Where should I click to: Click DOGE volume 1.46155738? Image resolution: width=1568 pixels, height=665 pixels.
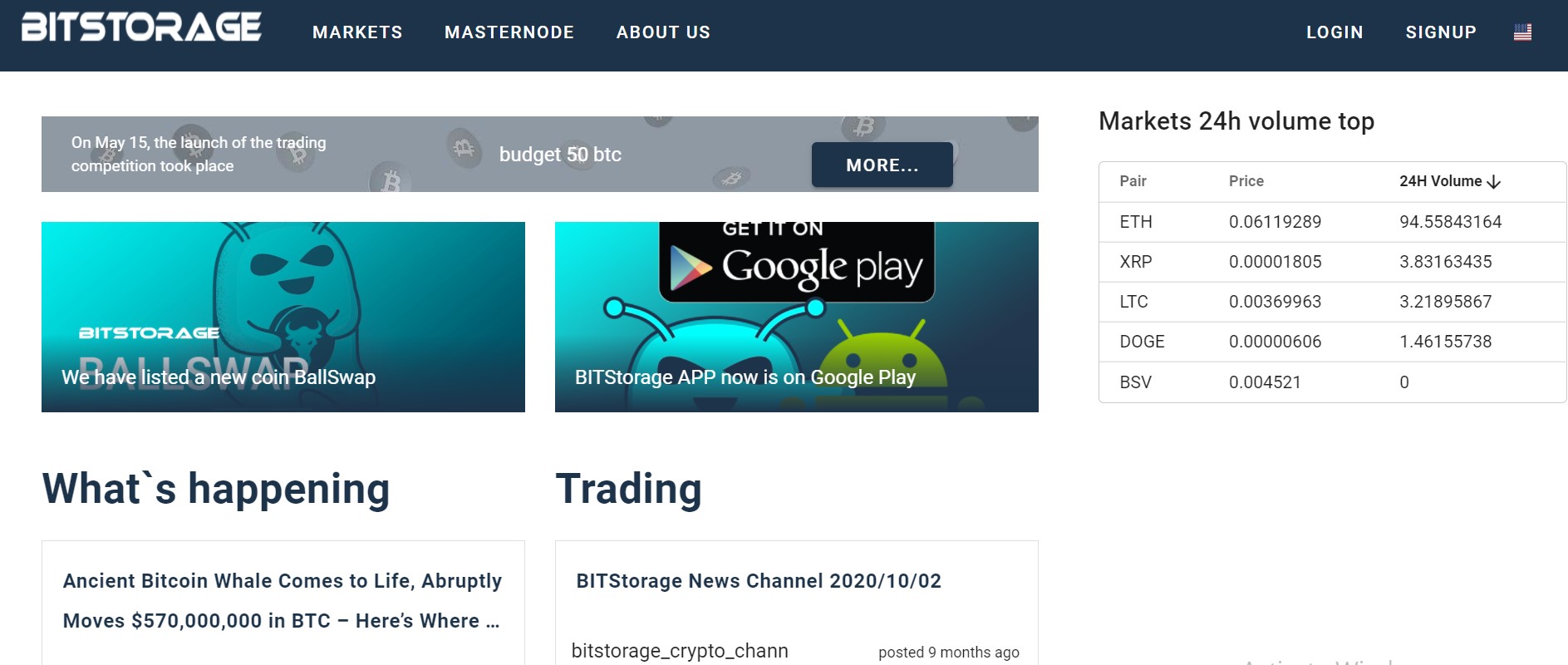point(1445,342)
